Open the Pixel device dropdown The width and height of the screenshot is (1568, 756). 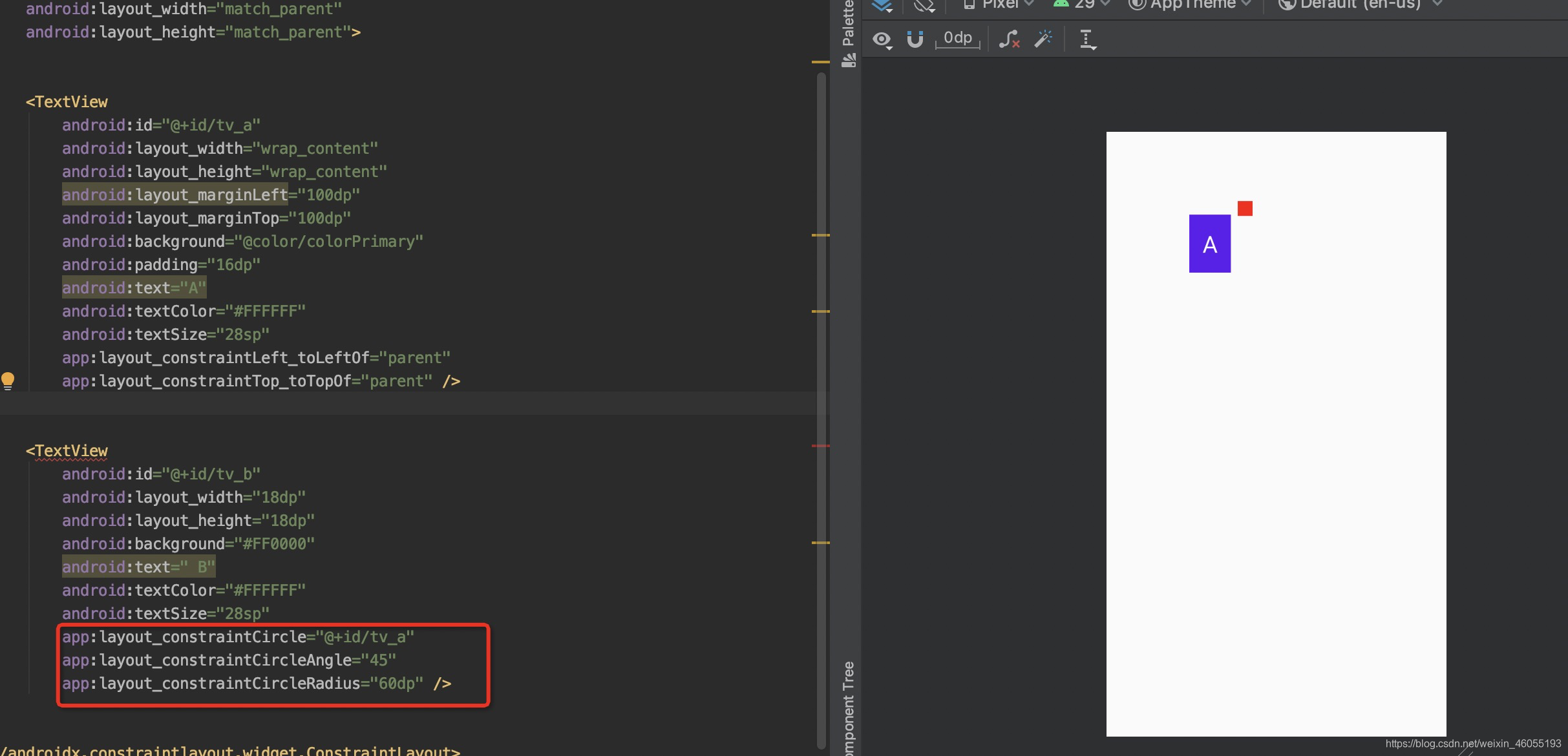pyautogui.click(x=999, y=5)
